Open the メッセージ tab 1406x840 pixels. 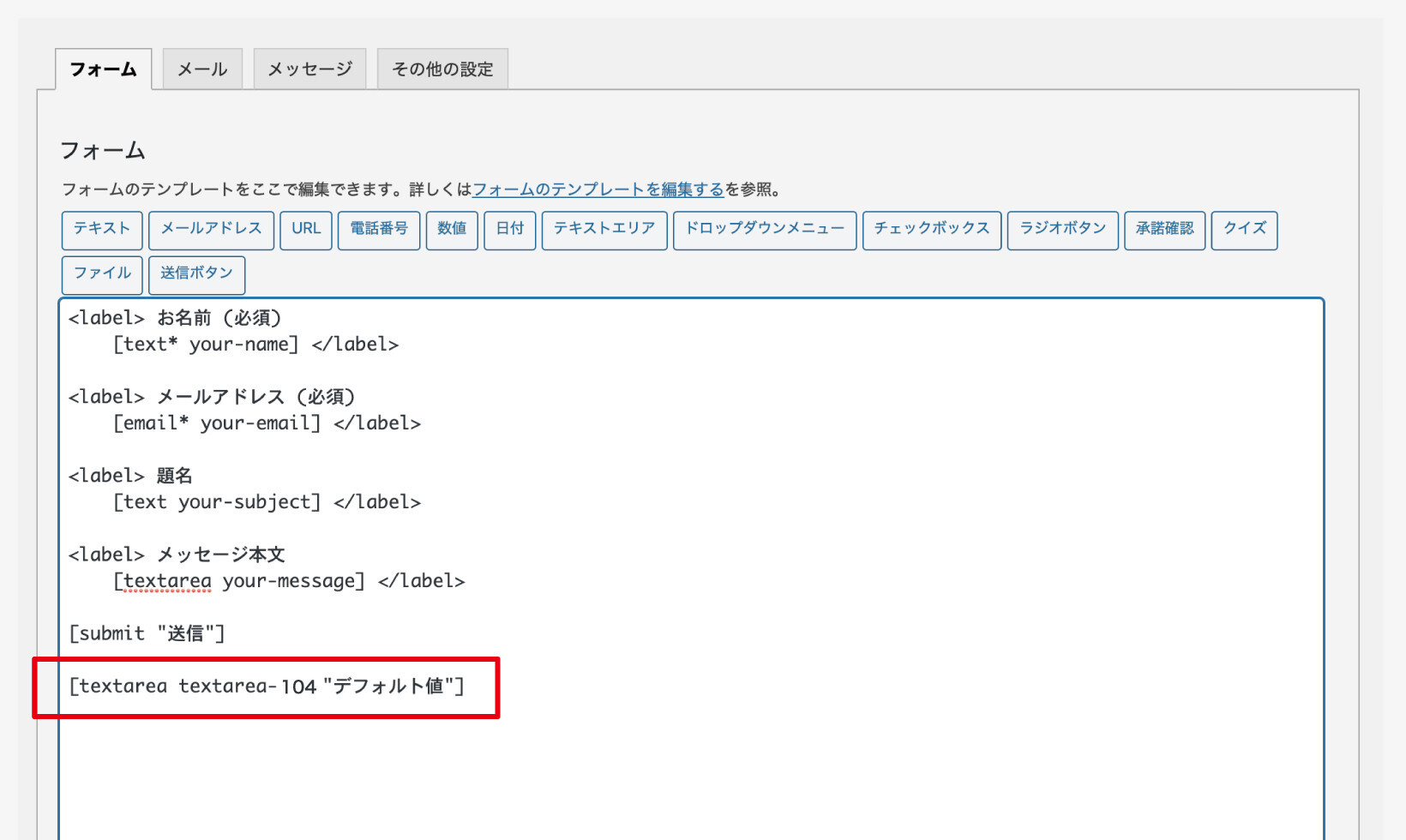(x=309, y=69)
